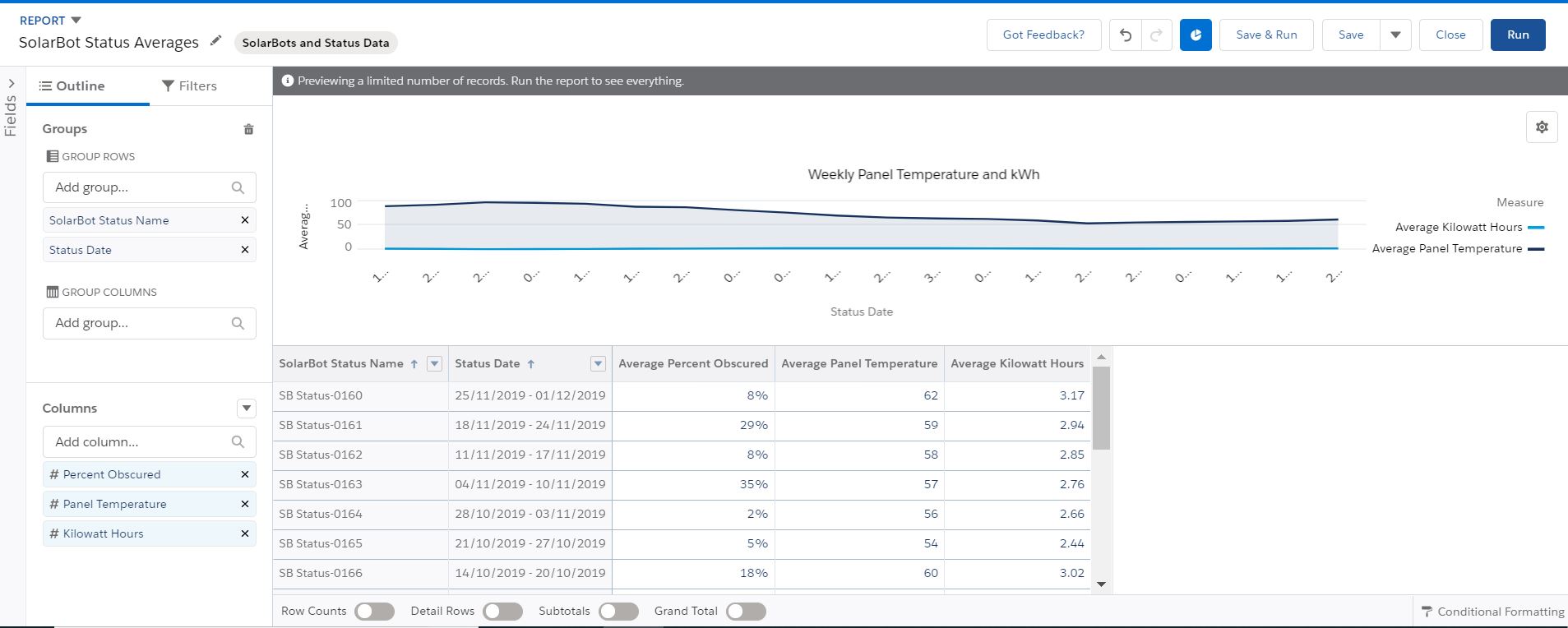Open Status Date column menu

click(x=599, y=364)
